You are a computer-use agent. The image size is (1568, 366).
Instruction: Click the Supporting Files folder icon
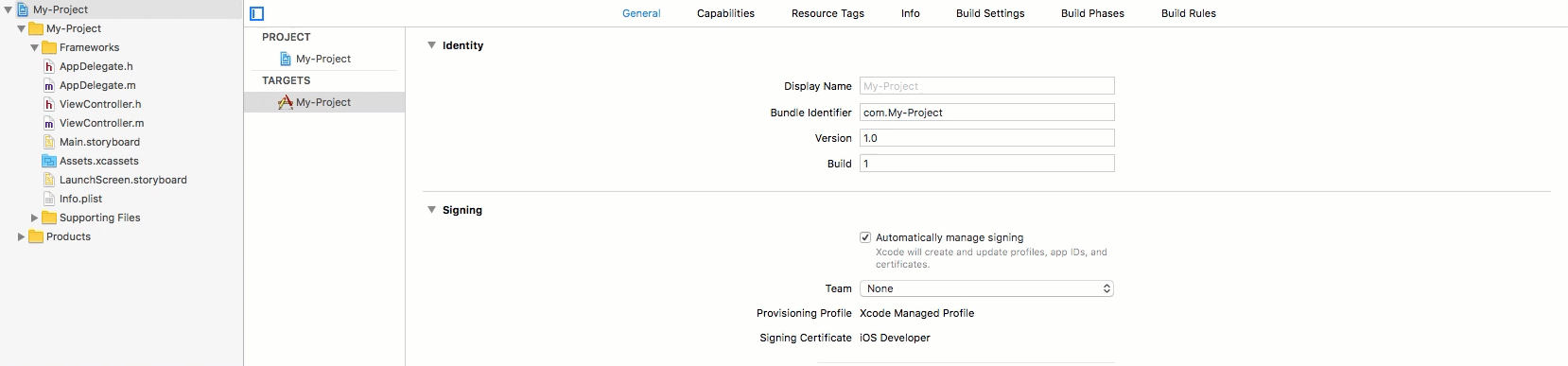49,218
